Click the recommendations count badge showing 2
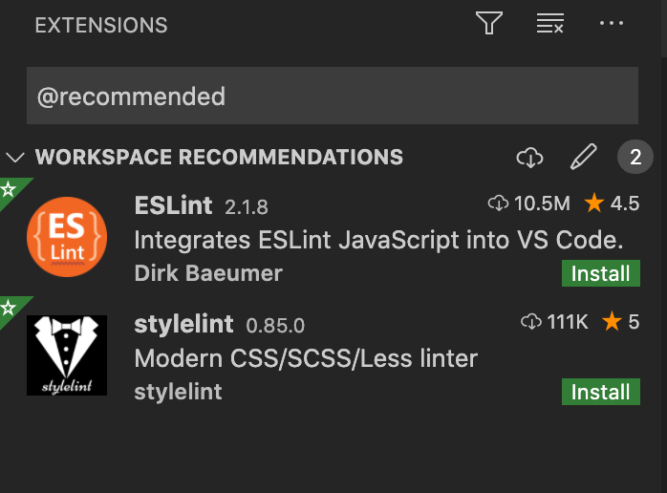Image resolution: width=667 pixels, height=493 pixels. pos(635,157)
